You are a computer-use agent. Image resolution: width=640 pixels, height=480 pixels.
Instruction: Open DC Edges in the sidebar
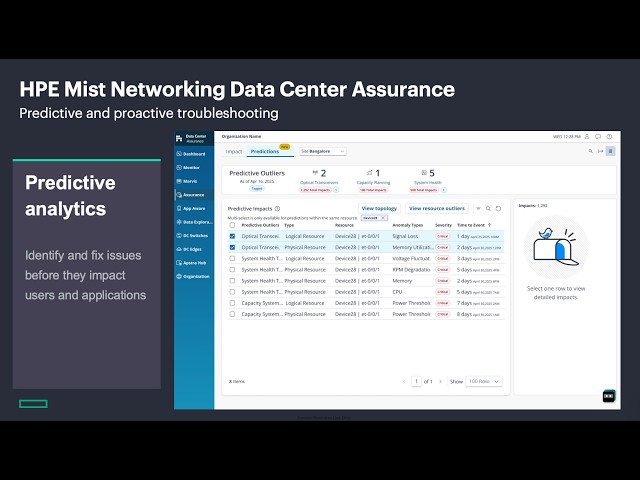pos(189,249)
